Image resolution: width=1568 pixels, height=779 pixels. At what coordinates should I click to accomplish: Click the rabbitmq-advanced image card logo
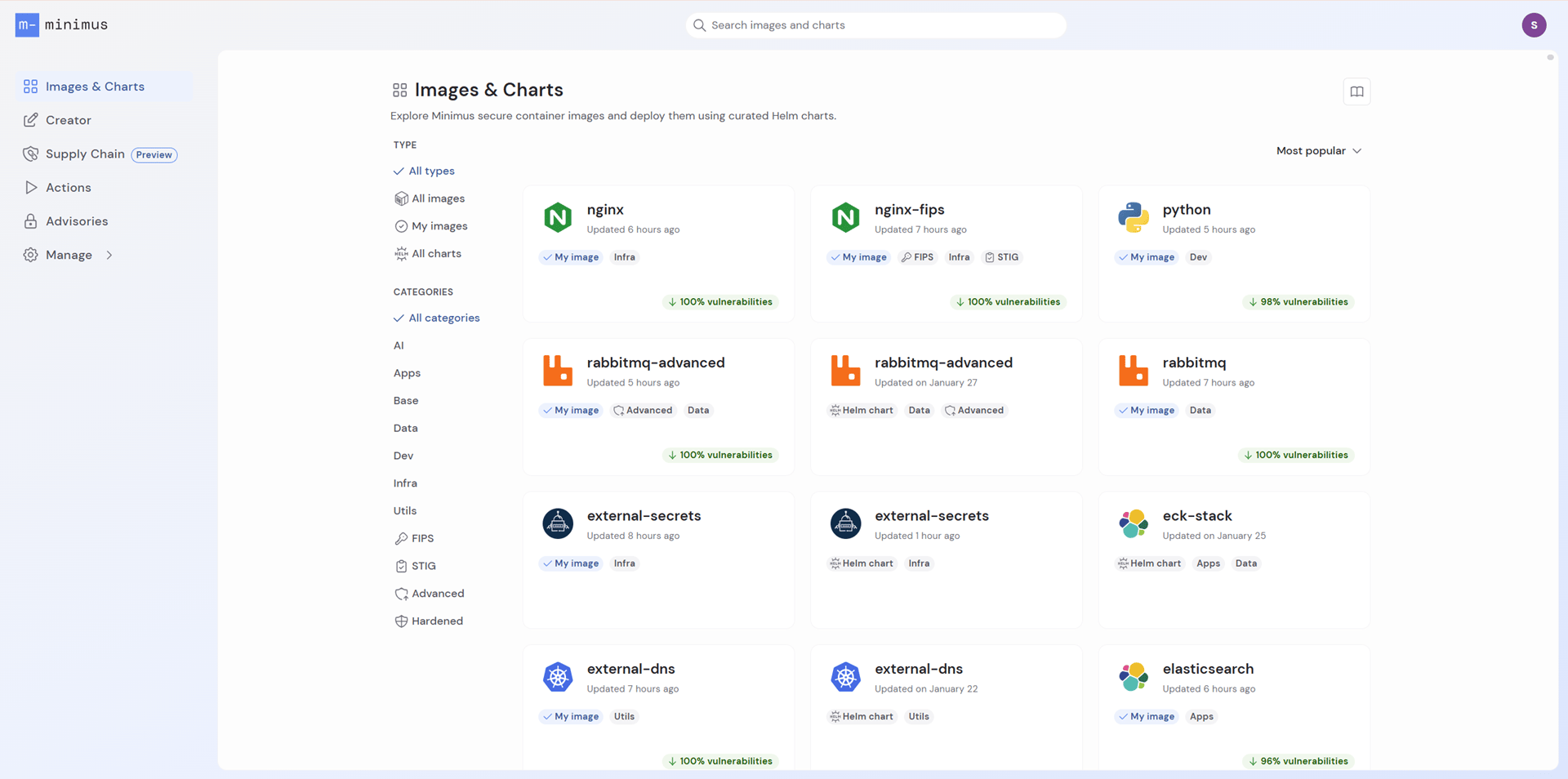click(x=558, y=371)
